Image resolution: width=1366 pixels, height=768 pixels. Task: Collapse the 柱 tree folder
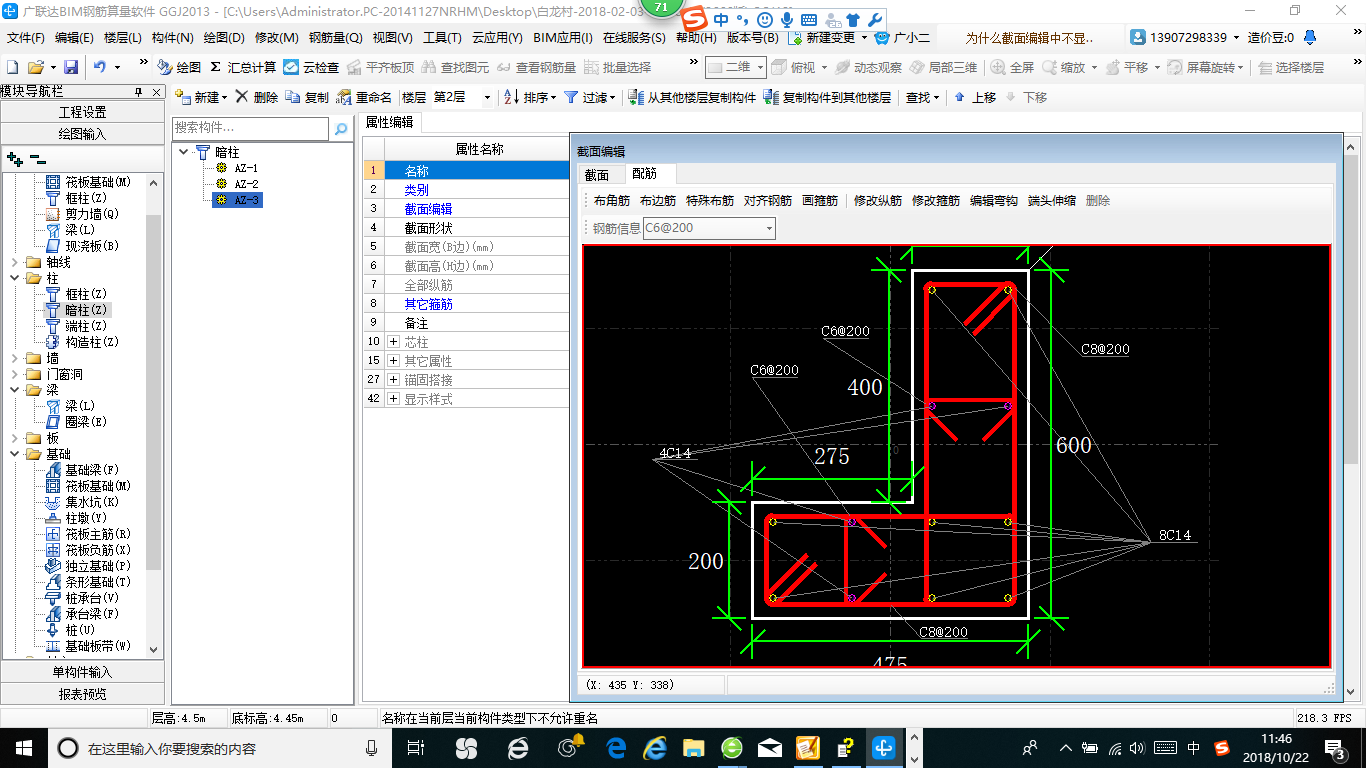[14, 278]
